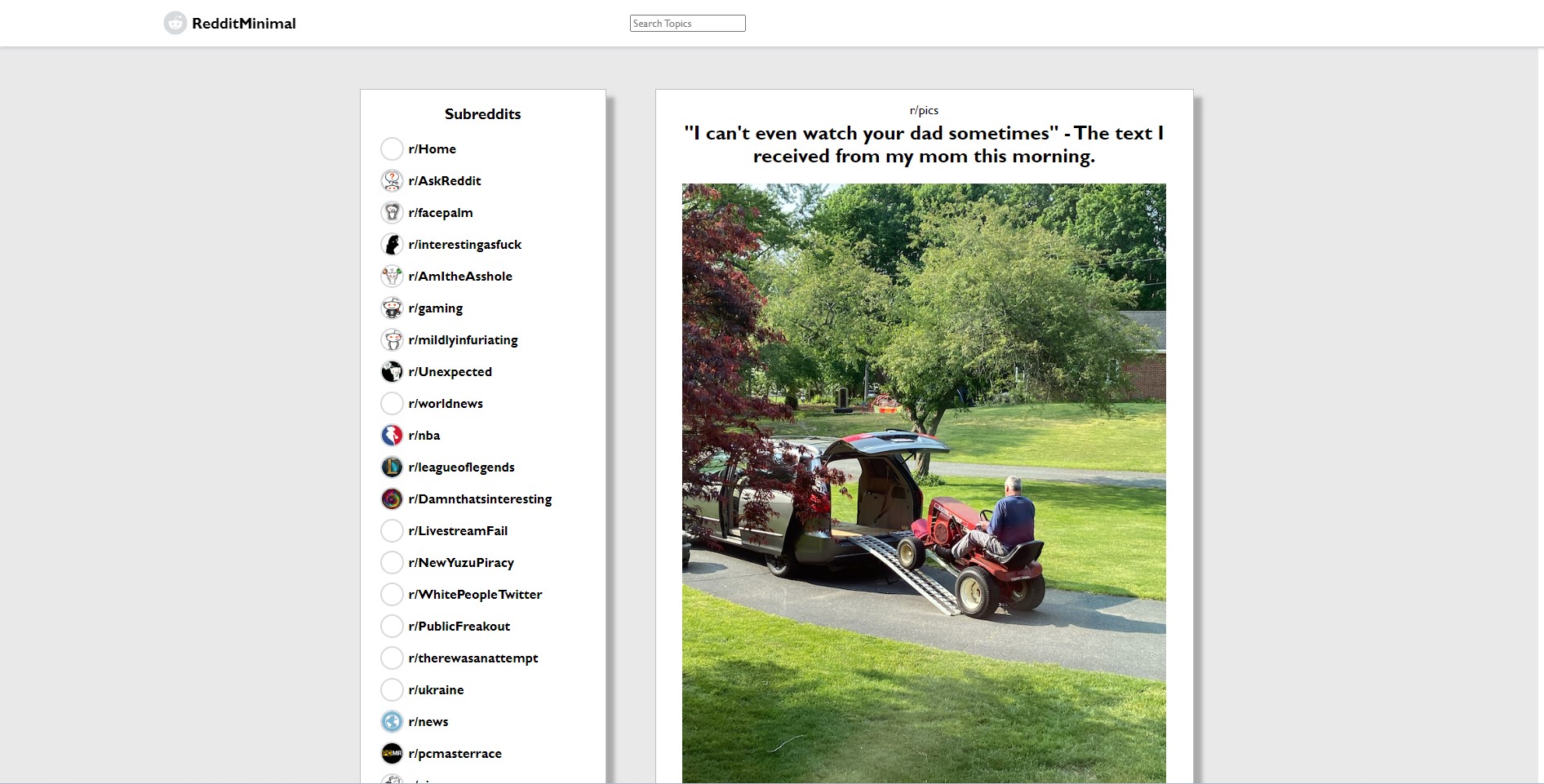Click the r/Unexpected subreddit icon
Image resolution: width=1544 pixels, height=784 pixels.
click(x=392, y=371)
